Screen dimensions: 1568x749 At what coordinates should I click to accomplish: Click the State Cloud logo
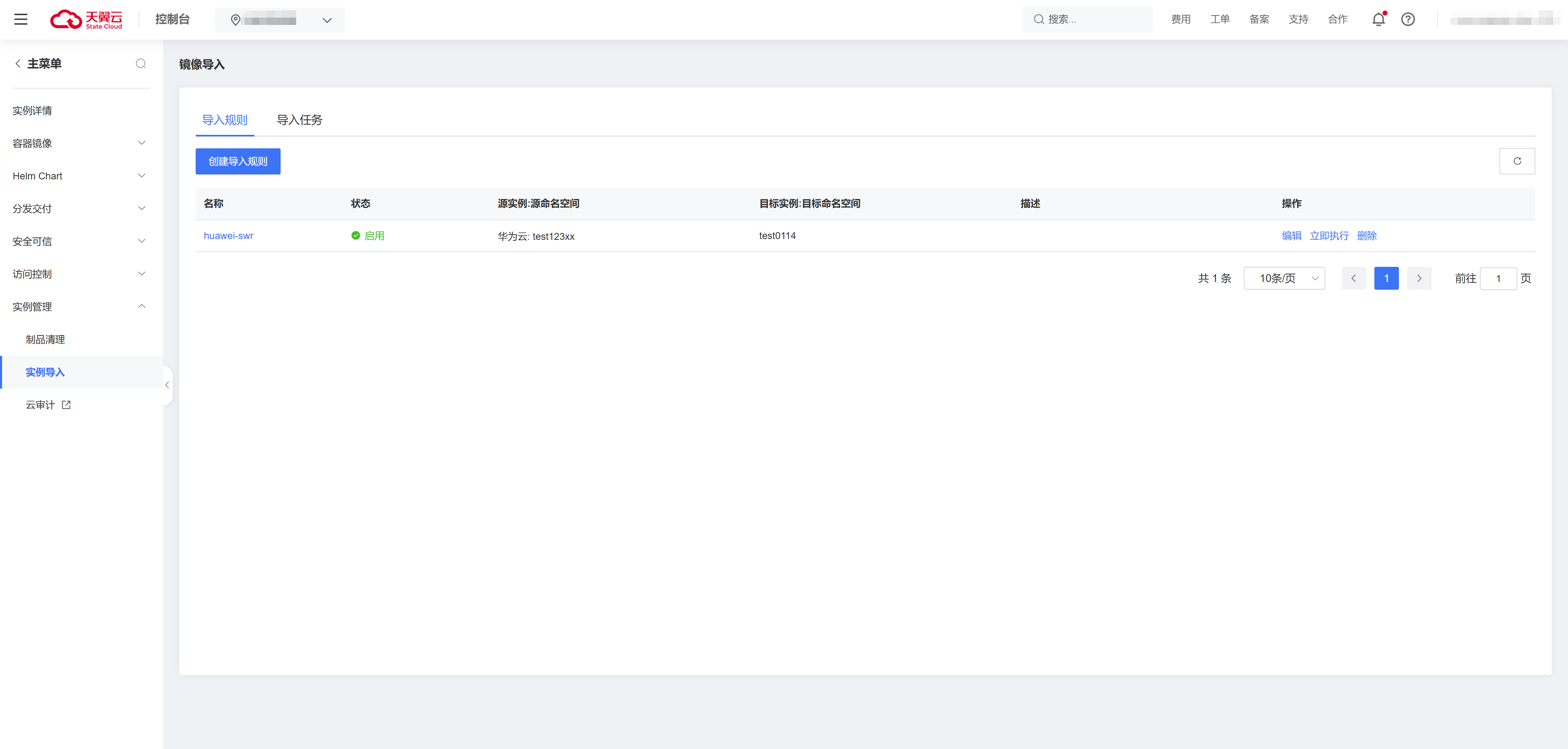pyautogui.click(x=86, y=20)
